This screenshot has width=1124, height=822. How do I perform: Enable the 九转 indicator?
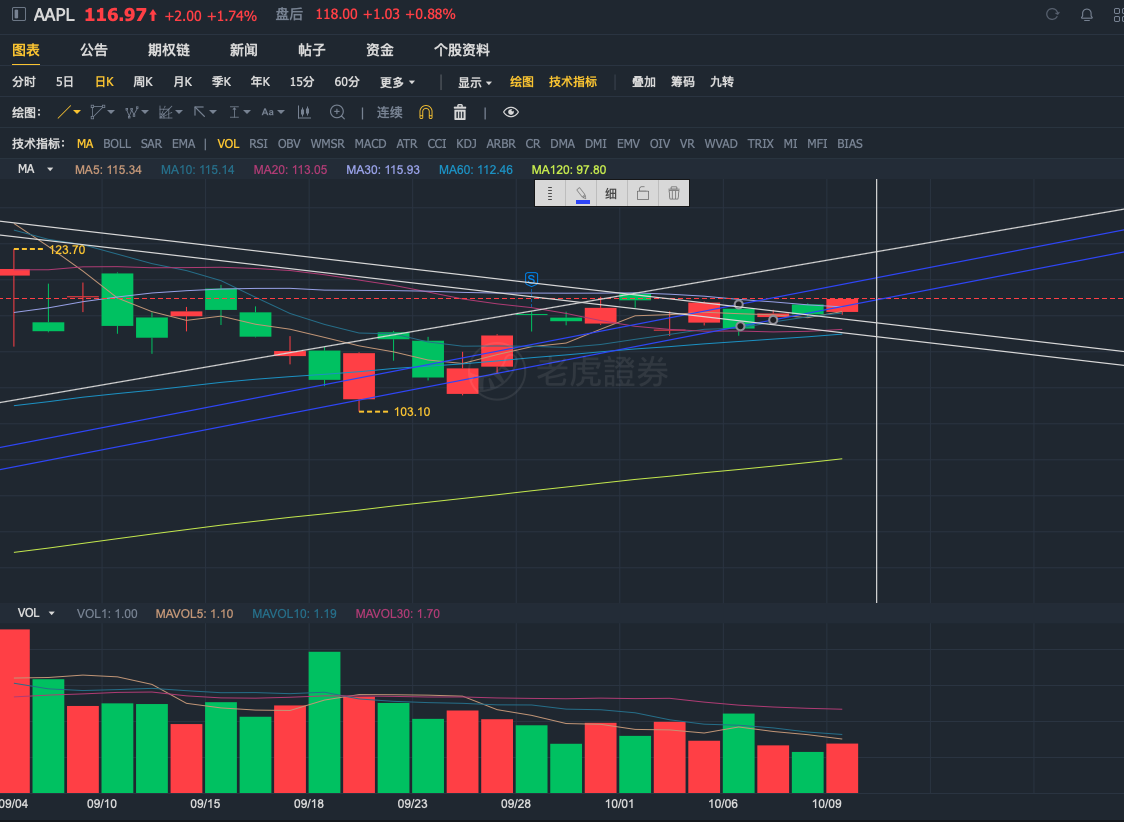pos(722,82)
